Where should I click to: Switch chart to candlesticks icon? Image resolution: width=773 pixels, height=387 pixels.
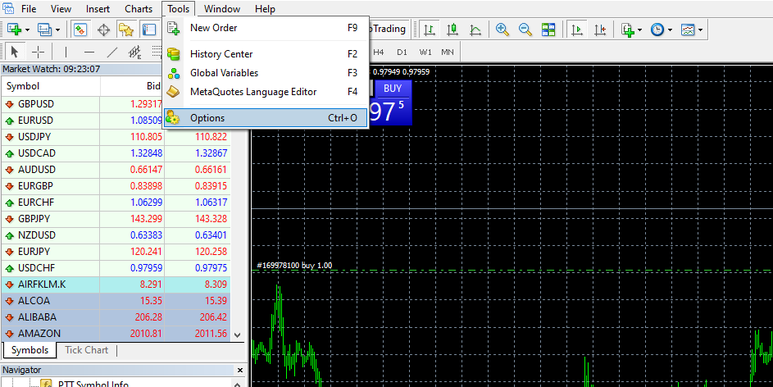(x=452, y=30)
